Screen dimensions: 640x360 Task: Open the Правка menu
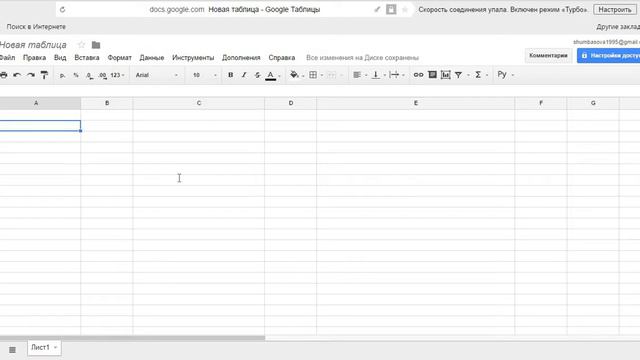coord(34,58)
